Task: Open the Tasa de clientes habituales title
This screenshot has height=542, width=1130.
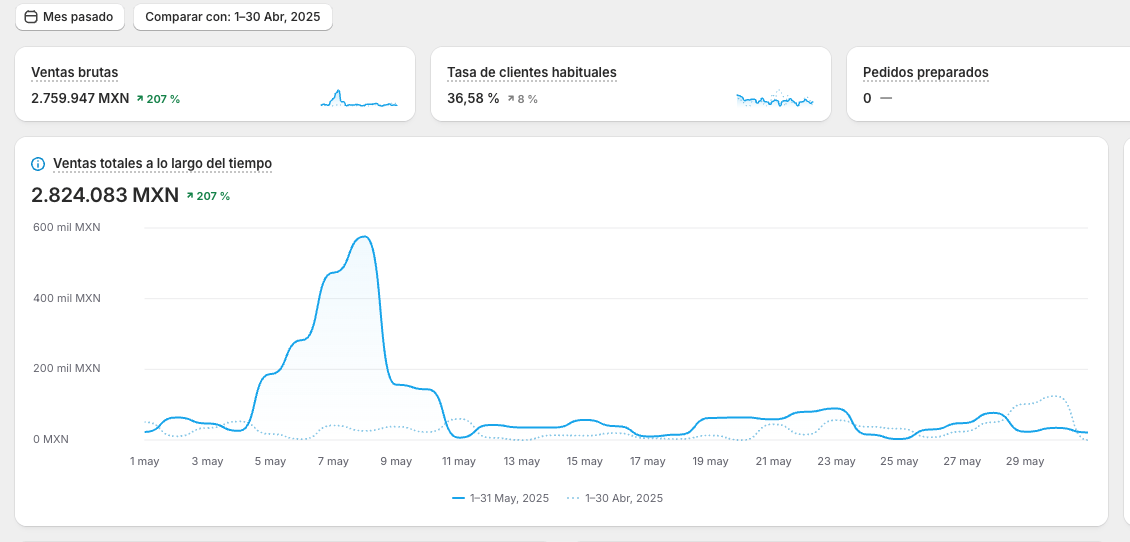Action: click(x=531, y=72)
